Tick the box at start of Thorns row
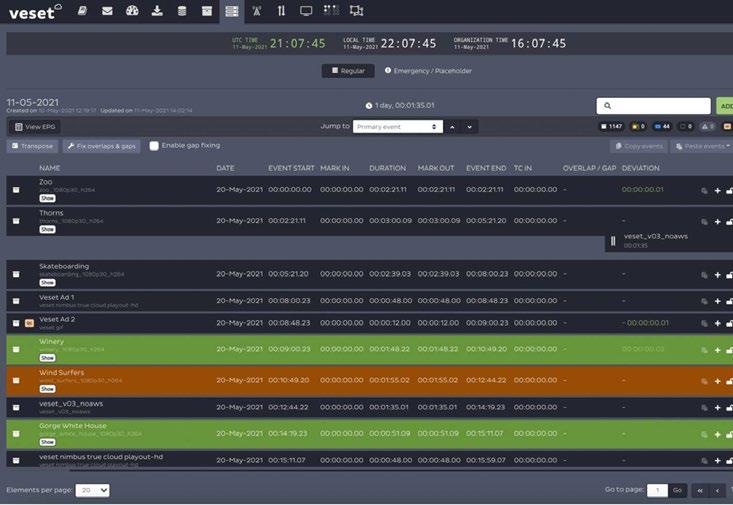733x505 pixels. [16, 221]
